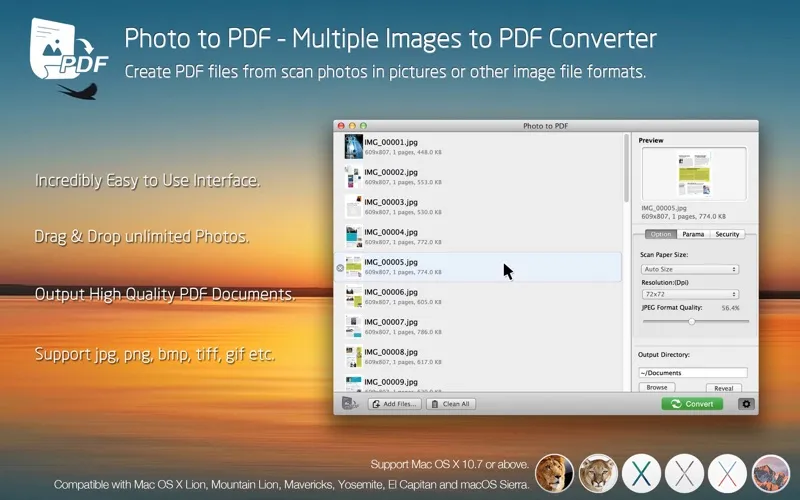Image resolution: width=800 pixels, height=500 pixels.
Task: Select the IMG_00007.jpg file name
Action: tap(391, 322)
